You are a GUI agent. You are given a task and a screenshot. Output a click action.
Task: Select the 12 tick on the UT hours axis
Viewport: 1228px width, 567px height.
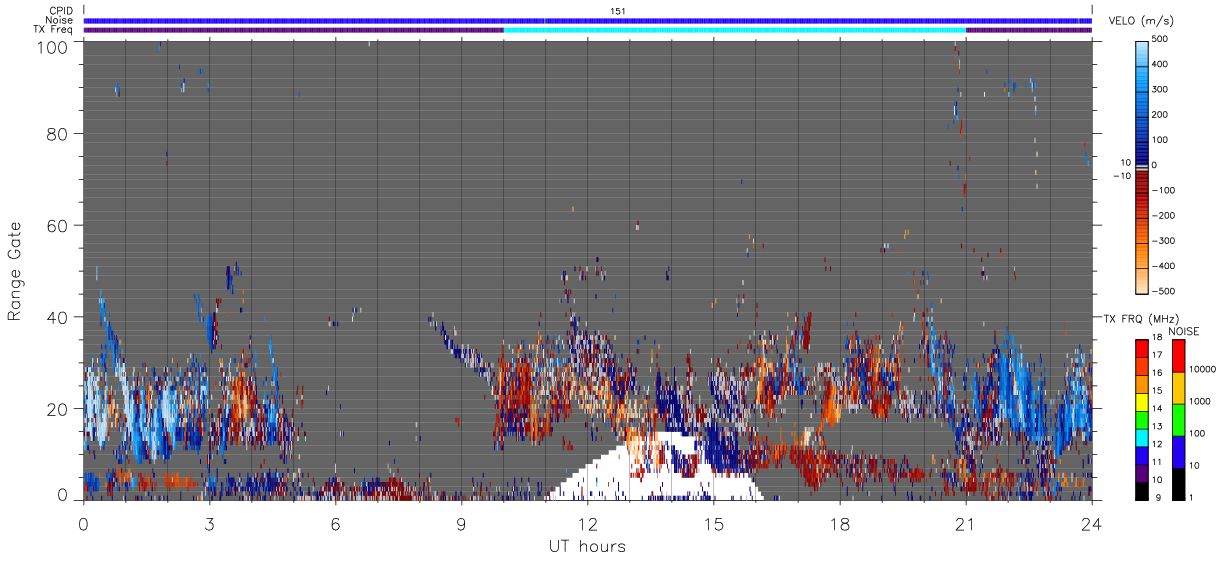(x=588, y=523)
